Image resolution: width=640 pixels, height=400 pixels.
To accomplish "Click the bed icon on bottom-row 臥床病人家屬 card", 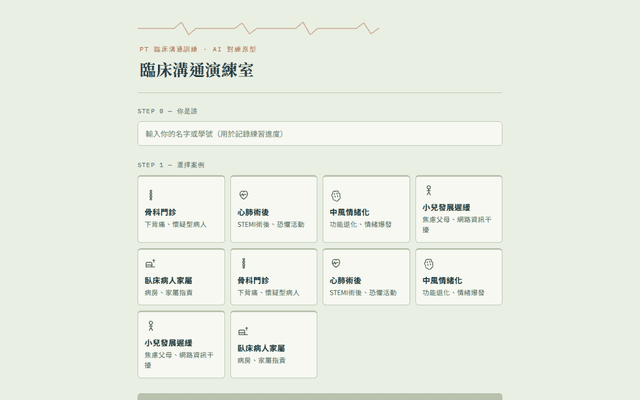I will pos(243,331).
